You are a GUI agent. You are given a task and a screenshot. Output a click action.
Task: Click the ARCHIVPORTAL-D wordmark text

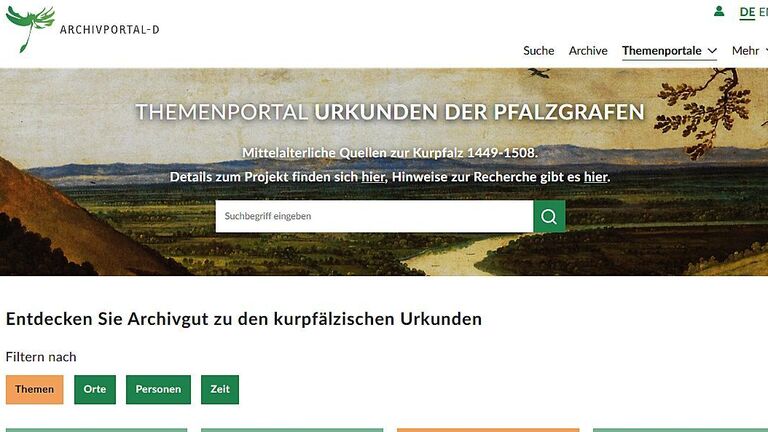[110, 29]
